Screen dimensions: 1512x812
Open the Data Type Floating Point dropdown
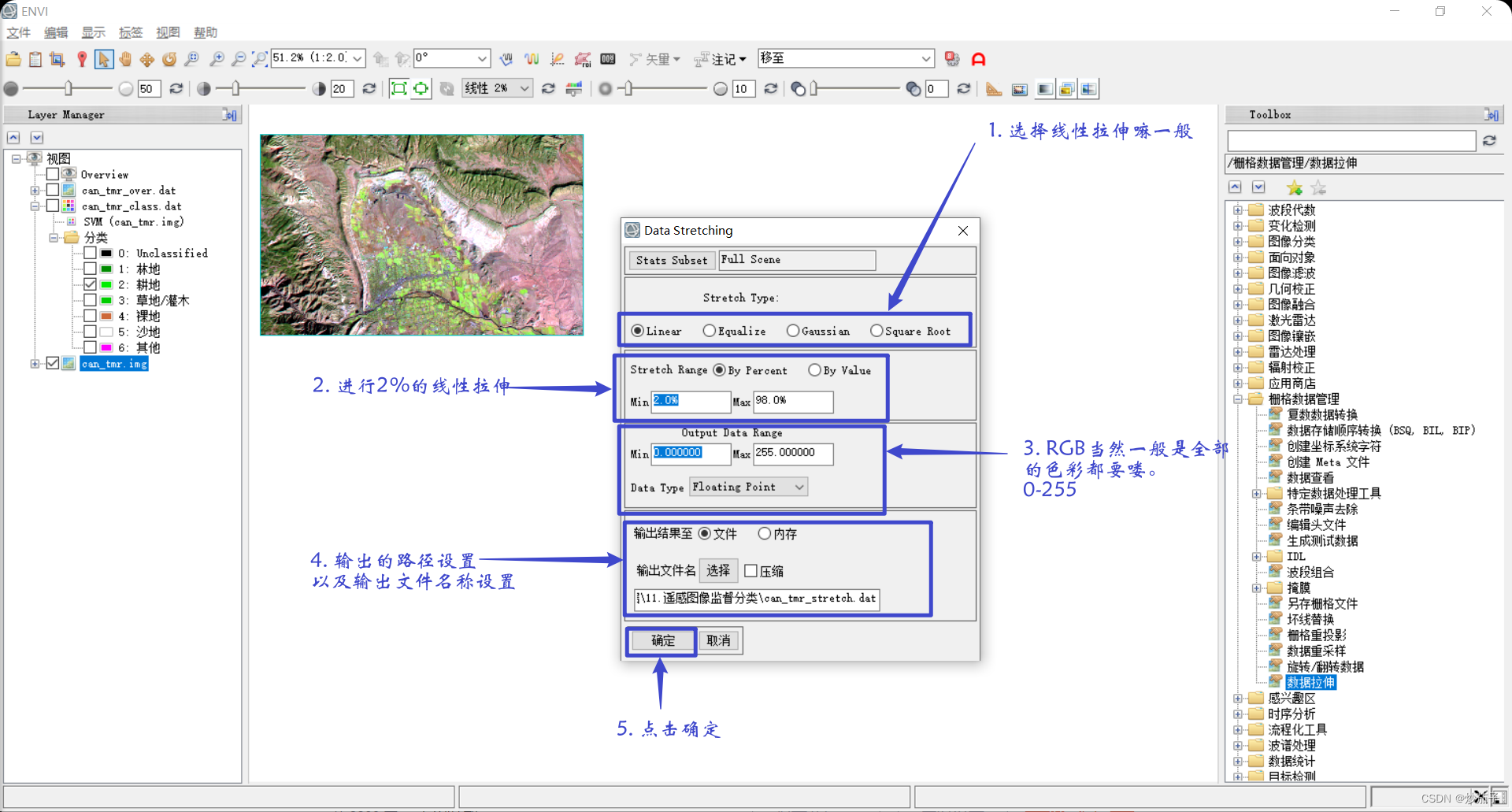pyautogui.click(x=750, y=487)
